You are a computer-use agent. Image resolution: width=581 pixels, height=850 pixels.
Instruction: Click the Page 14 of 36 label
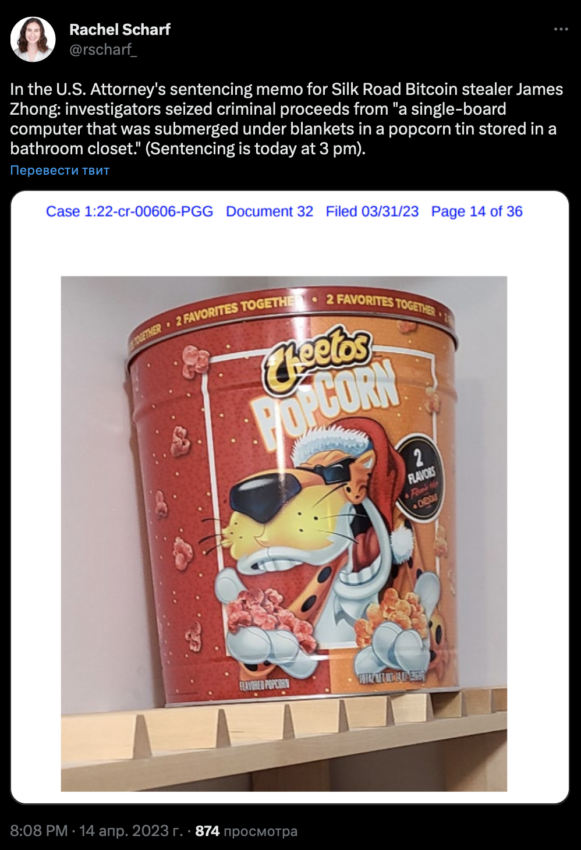(477, 211)
